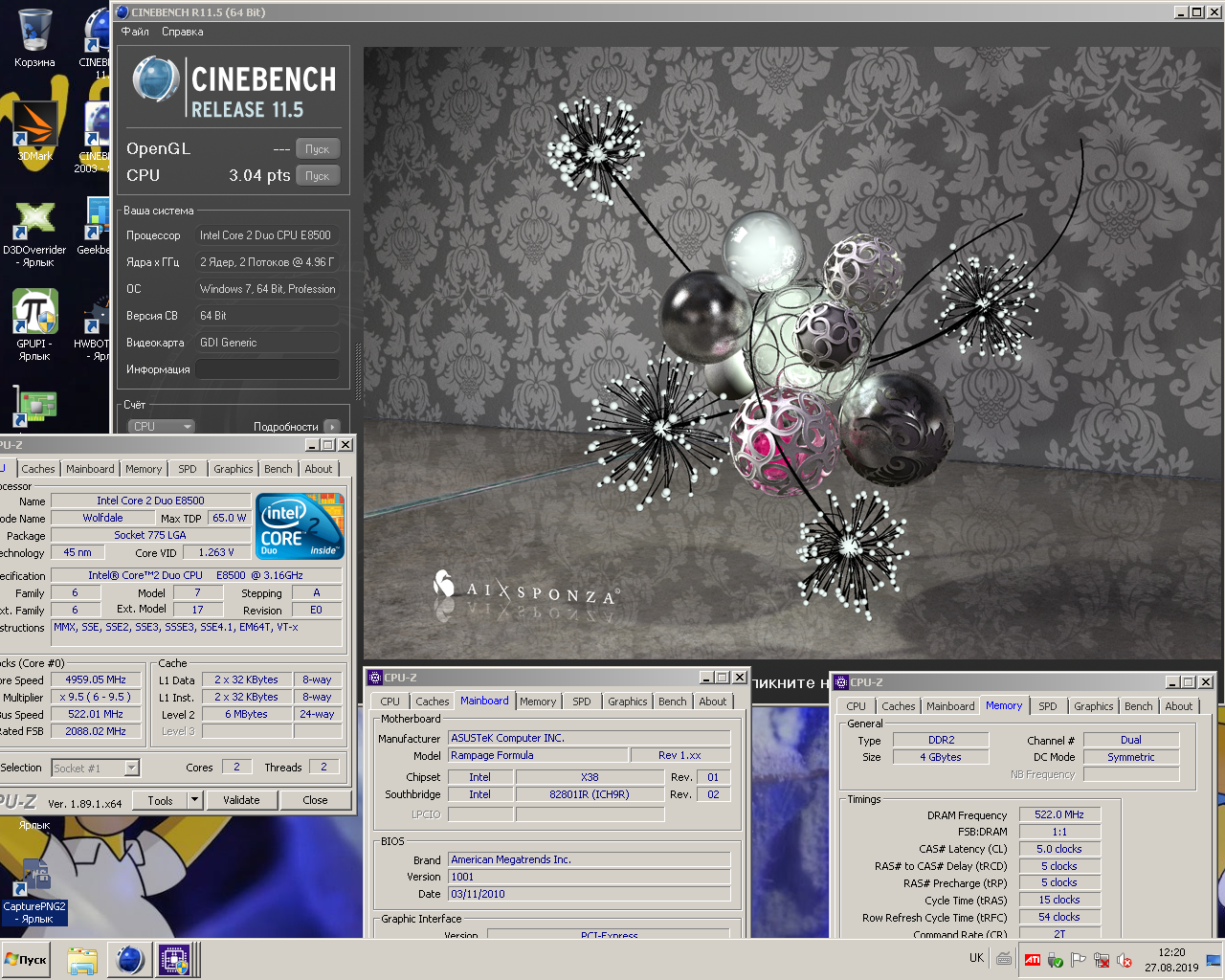Open the Файл menu in Cinebench

click(x=135, y=32)
